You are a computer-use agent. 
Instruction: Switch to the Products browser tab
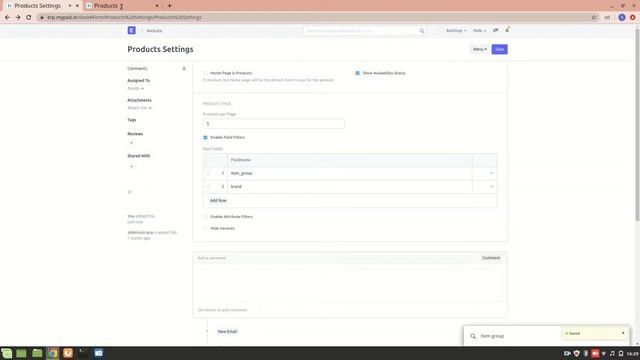pos(122,6)
